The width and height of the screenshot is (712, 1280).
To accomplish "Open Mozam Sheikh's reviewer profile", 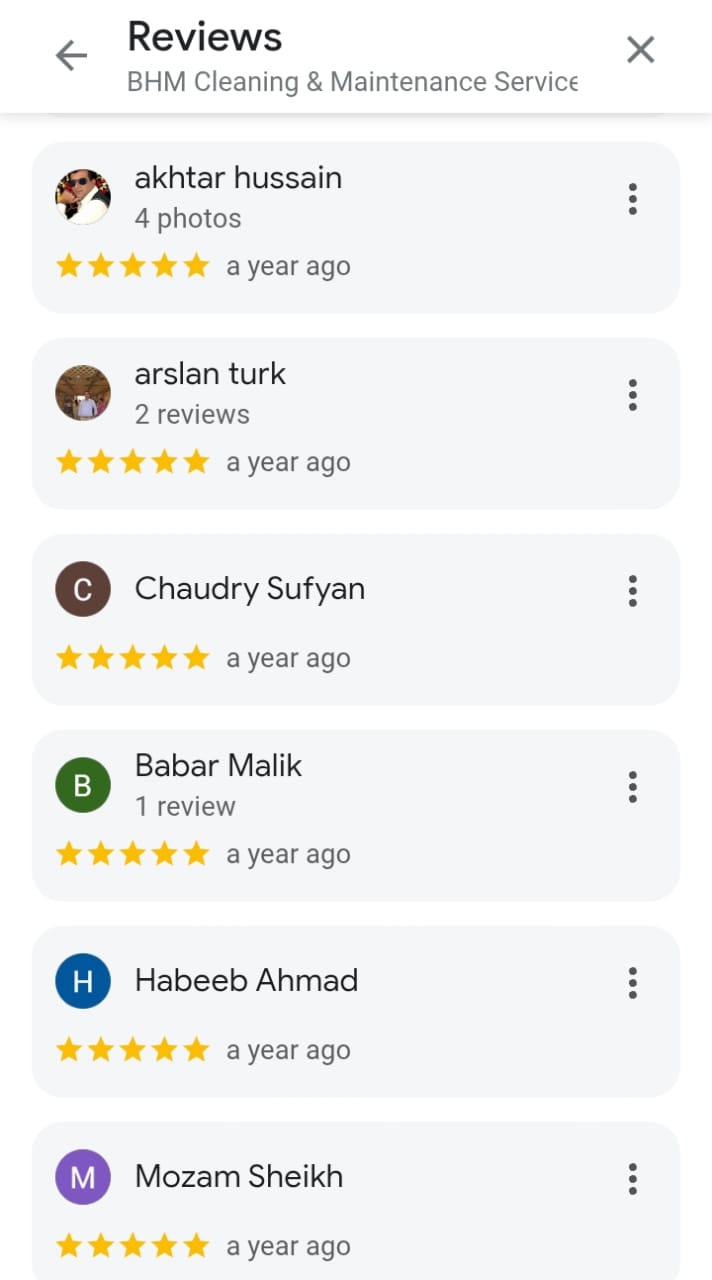I will (x=238, y=1177).
